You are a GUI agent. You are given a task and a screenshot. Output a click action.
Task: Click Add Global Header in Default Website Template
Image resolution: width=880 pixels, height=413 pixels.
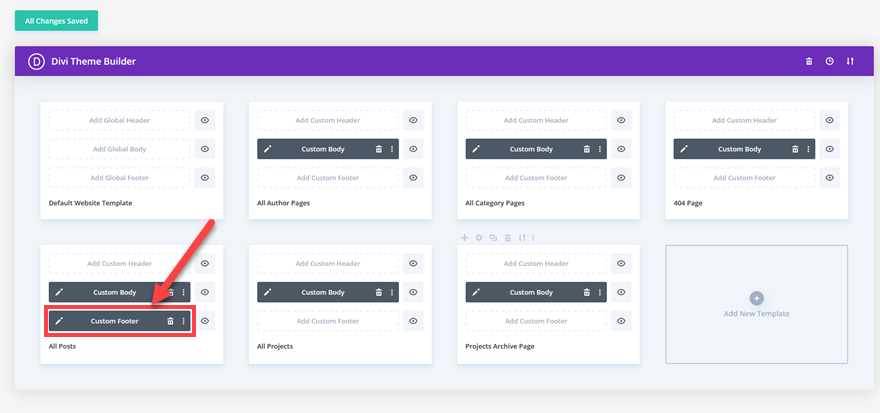pyautogui.click(x=120, y=120)
